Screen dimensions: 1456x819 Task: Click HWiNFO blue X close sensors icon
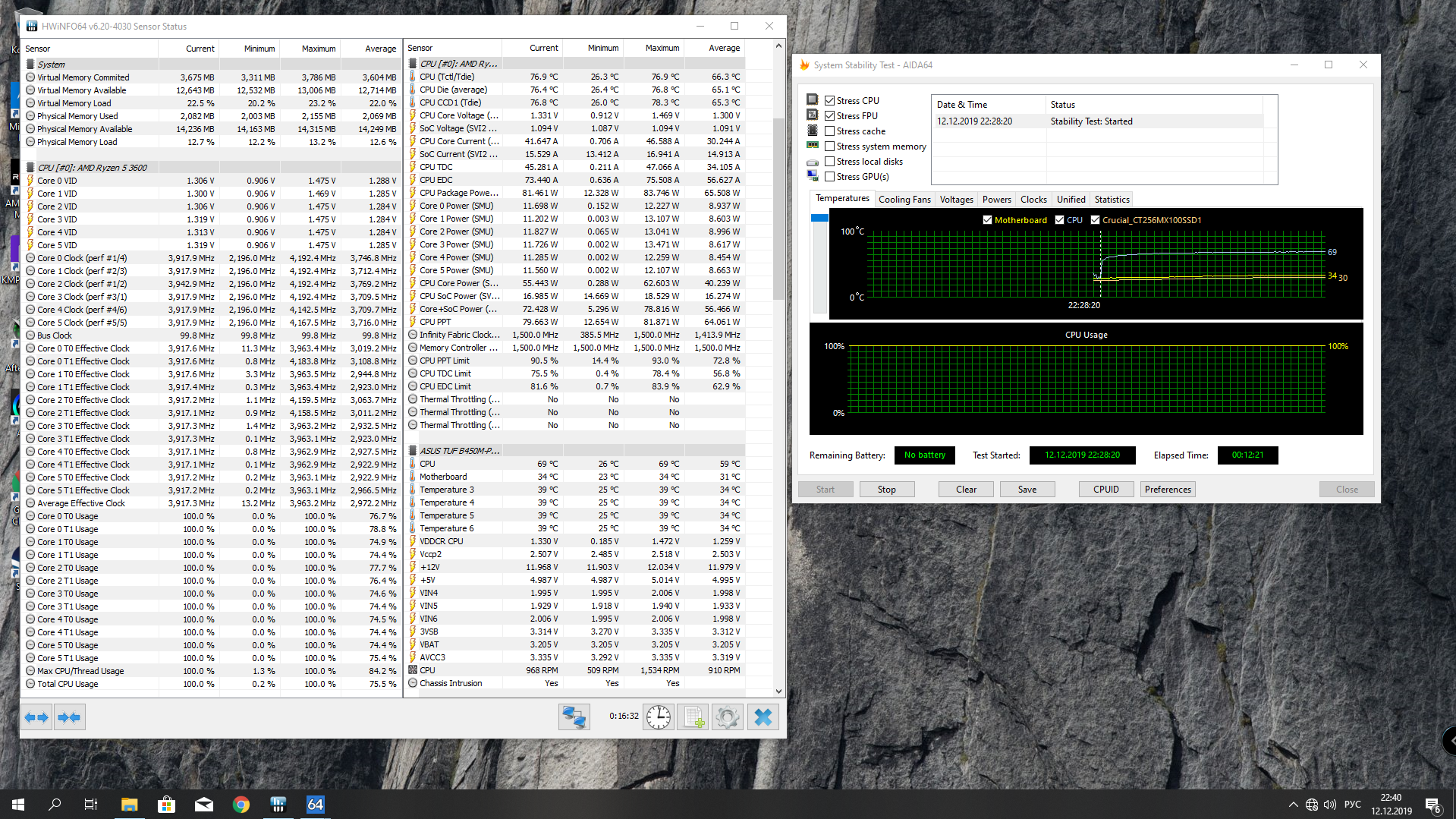coord(763,717)
